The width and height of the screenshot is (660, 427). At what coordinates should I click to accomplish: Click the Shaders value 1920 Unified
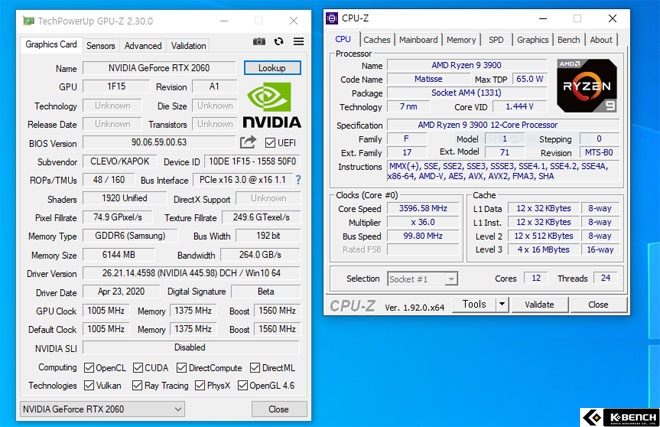pos(125,198)
